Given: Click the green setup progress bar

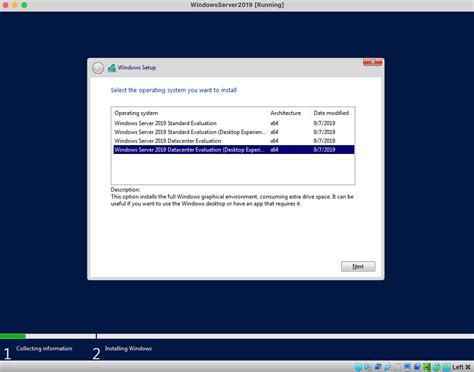Looking at the screenshot, I should click(x=13, y=336).
